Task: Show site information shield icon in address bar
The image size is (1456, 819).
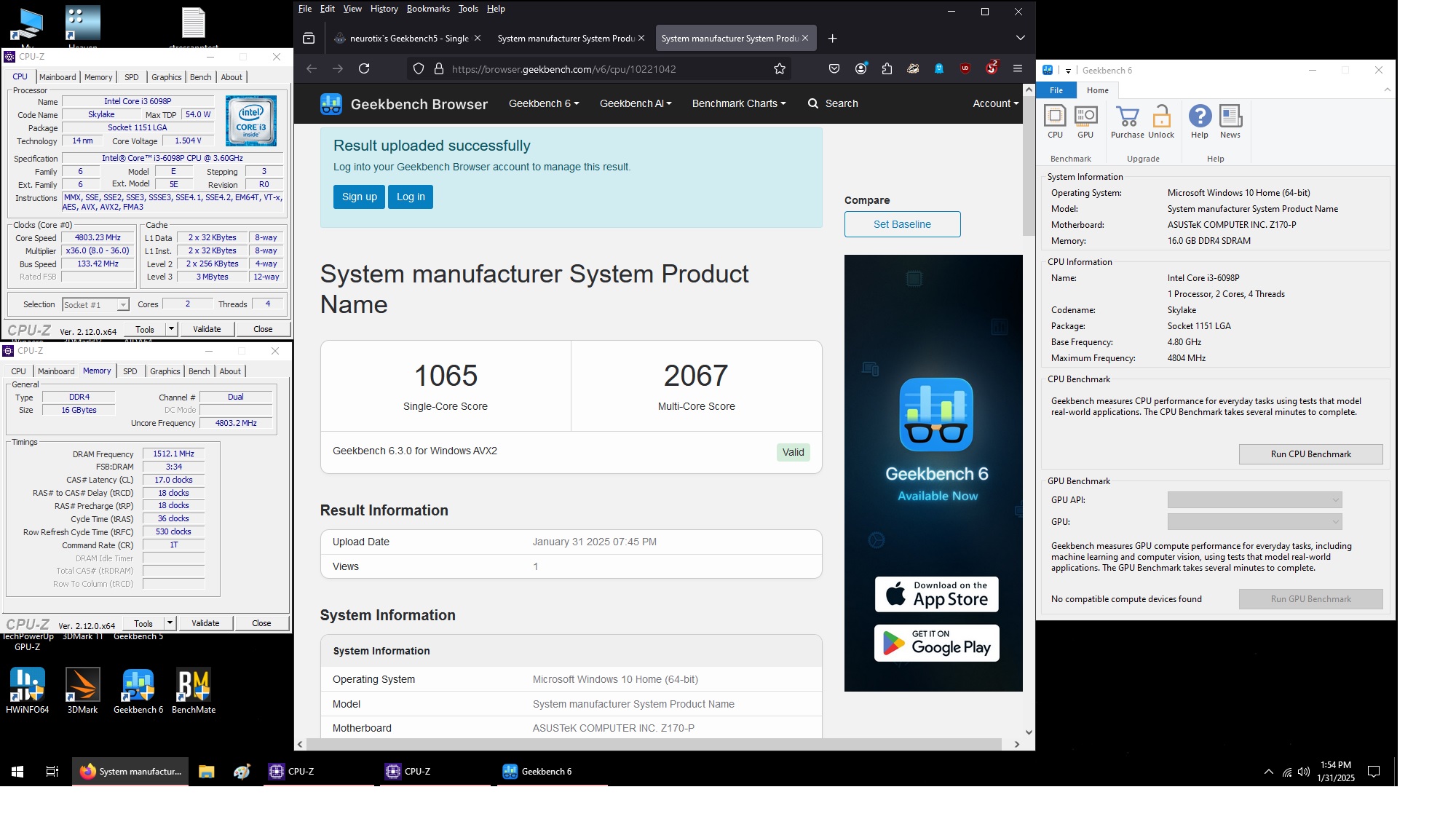Action: 419,68
